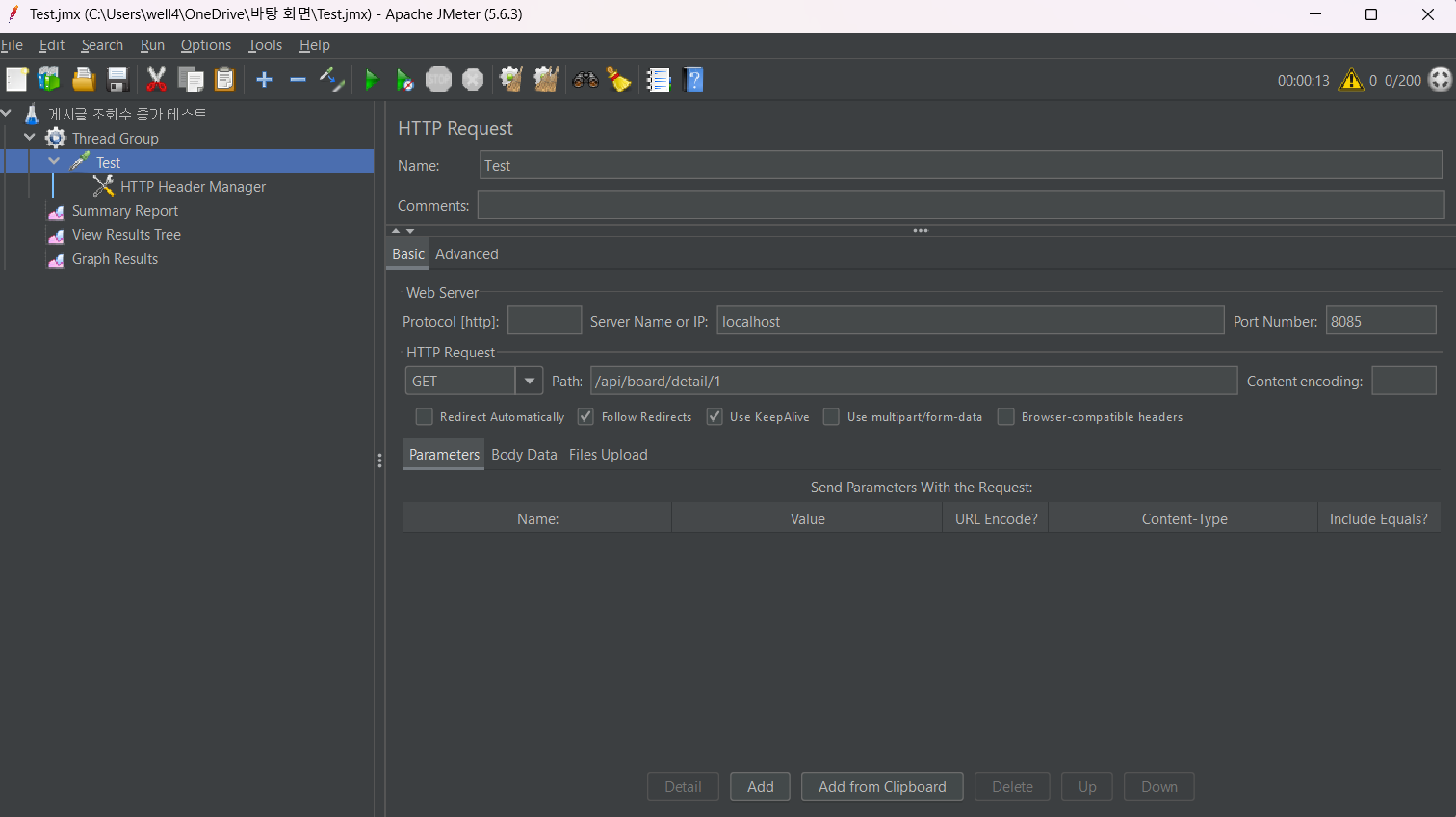
Task: Expand all nodes with plus icon
Action: (x=264, y=80)
